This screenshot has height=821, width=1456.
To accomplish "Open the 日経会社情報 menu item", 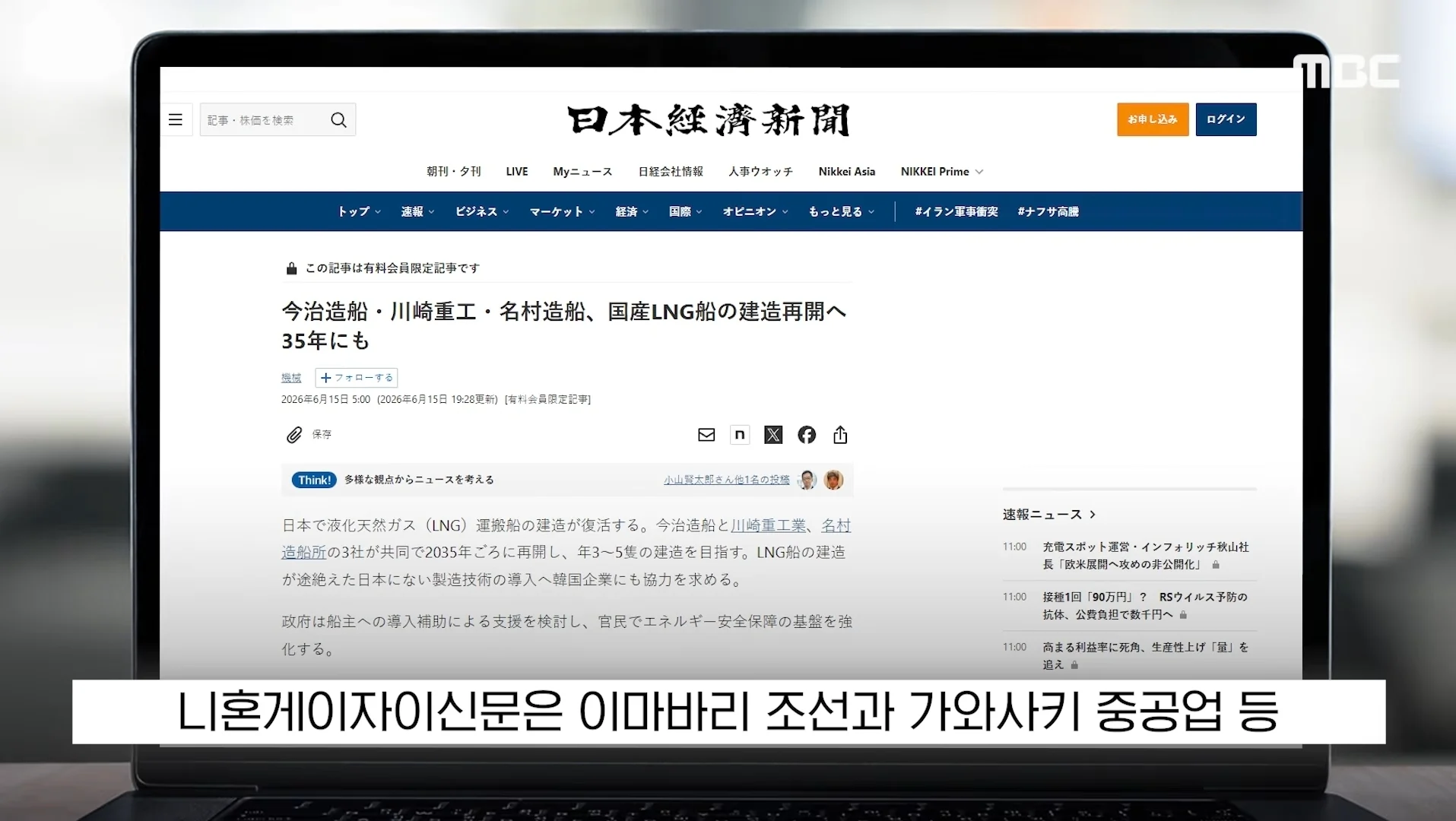I will 671,172.
